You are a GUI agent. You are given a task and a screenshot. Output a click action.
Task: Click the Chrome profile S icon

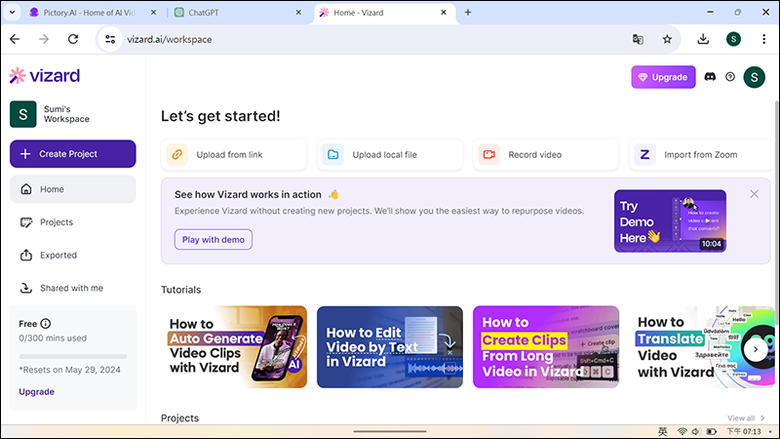[x=733, y=39]
